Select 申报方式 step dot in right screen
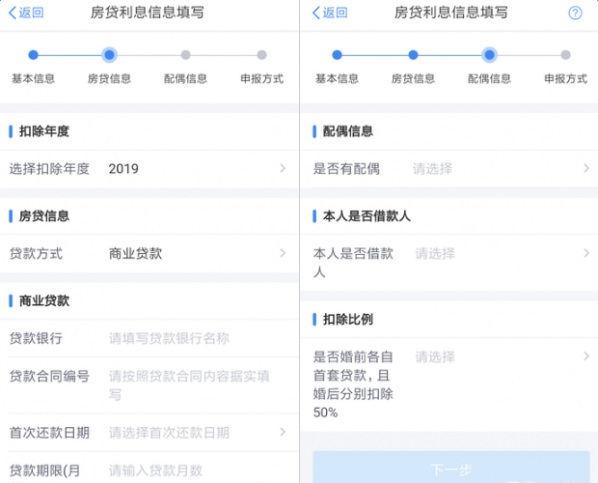598x483 pixels. (x=566, y=55)
